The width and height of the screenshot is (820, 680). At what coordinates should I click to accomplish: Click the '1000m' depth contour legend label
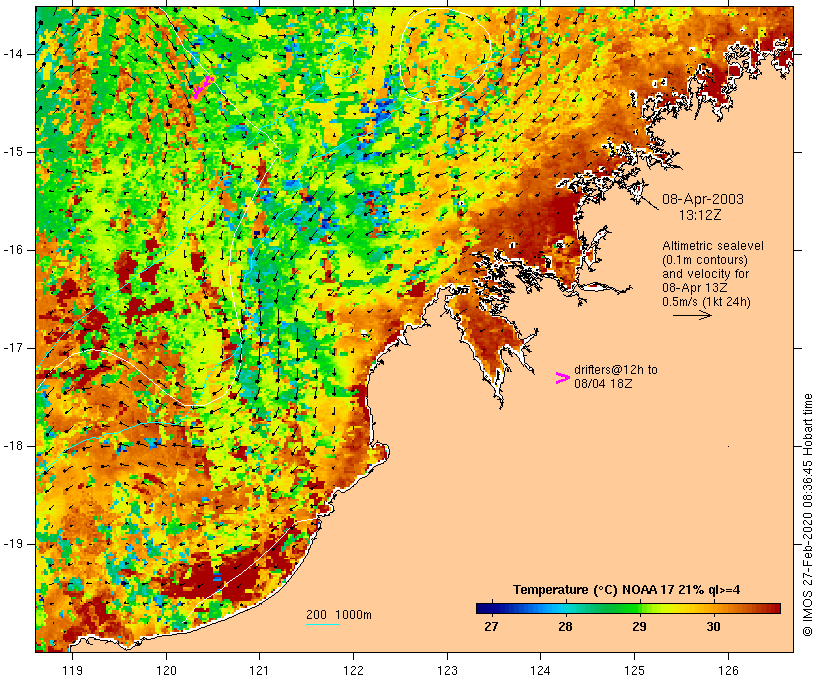[x=353, y=615]
